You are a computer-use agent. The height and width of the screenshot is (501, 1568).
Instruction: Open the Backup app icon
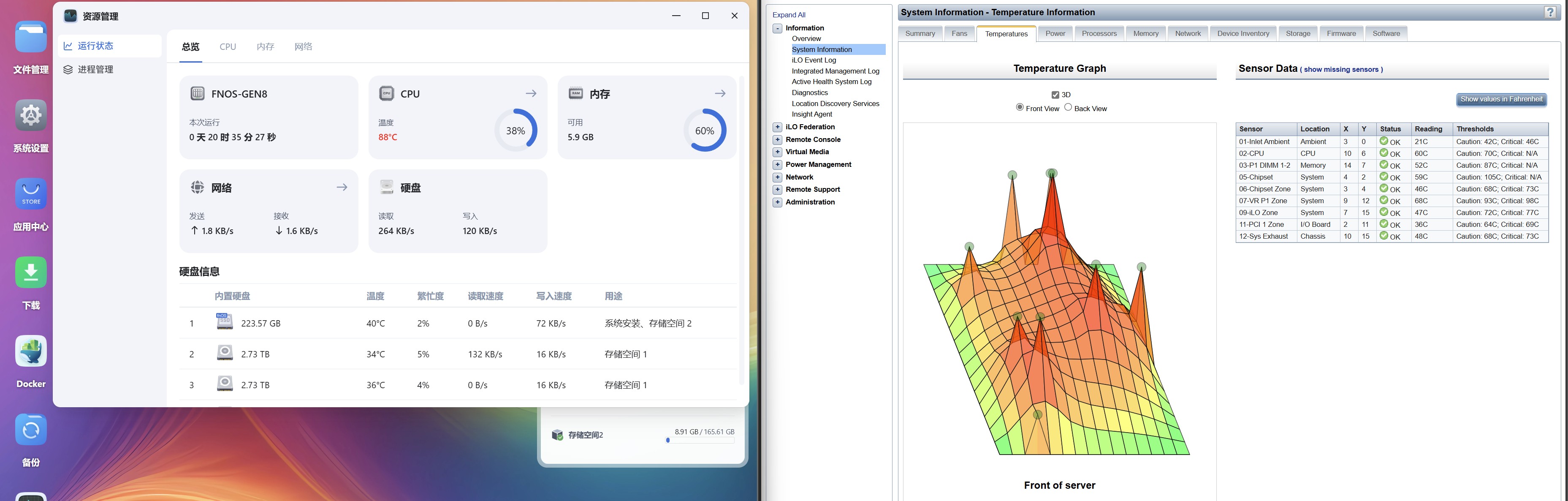[x=30, y=430]
